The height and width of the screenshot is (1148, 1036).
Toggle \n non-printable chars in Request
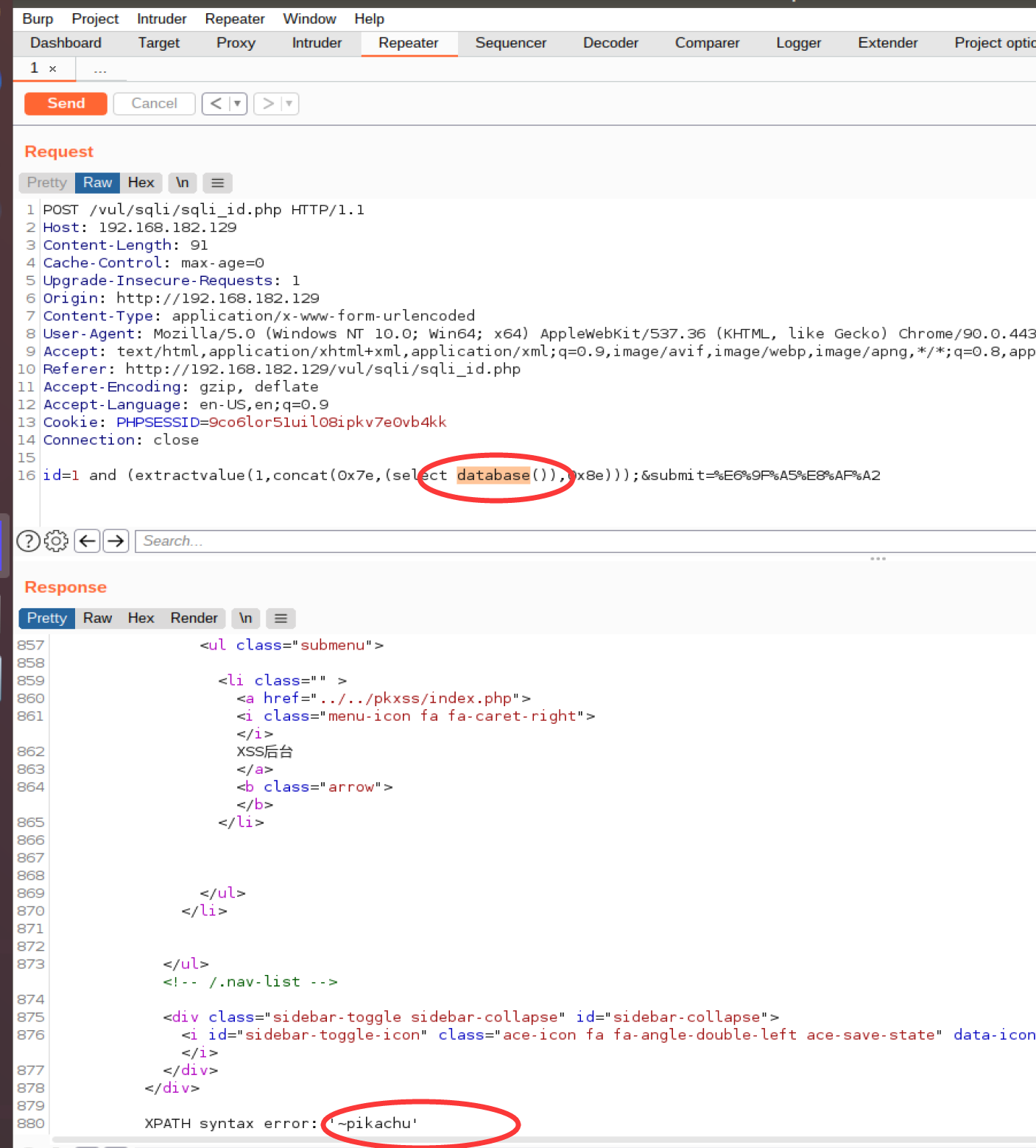point(182,182)
